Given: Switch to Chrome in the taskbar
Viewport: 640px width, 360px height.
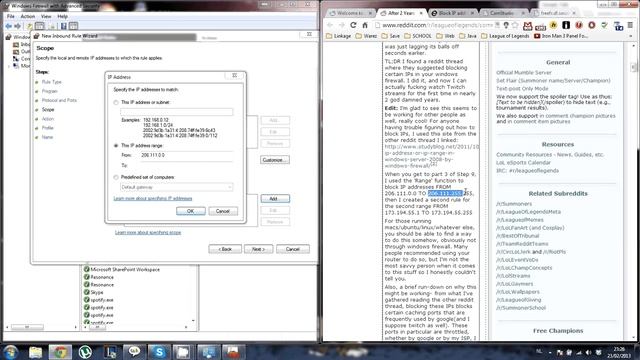Looking at the screenshot, I should (x=60, y=352).
